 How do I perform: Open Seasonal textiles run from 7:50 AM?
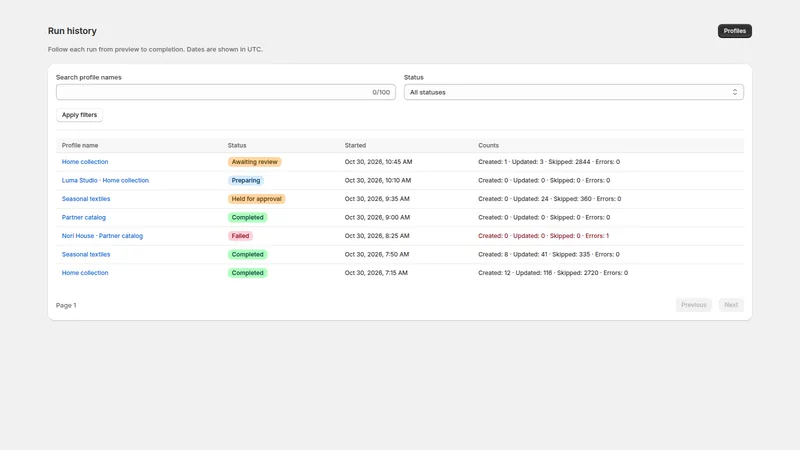click(x=86, y=254)
